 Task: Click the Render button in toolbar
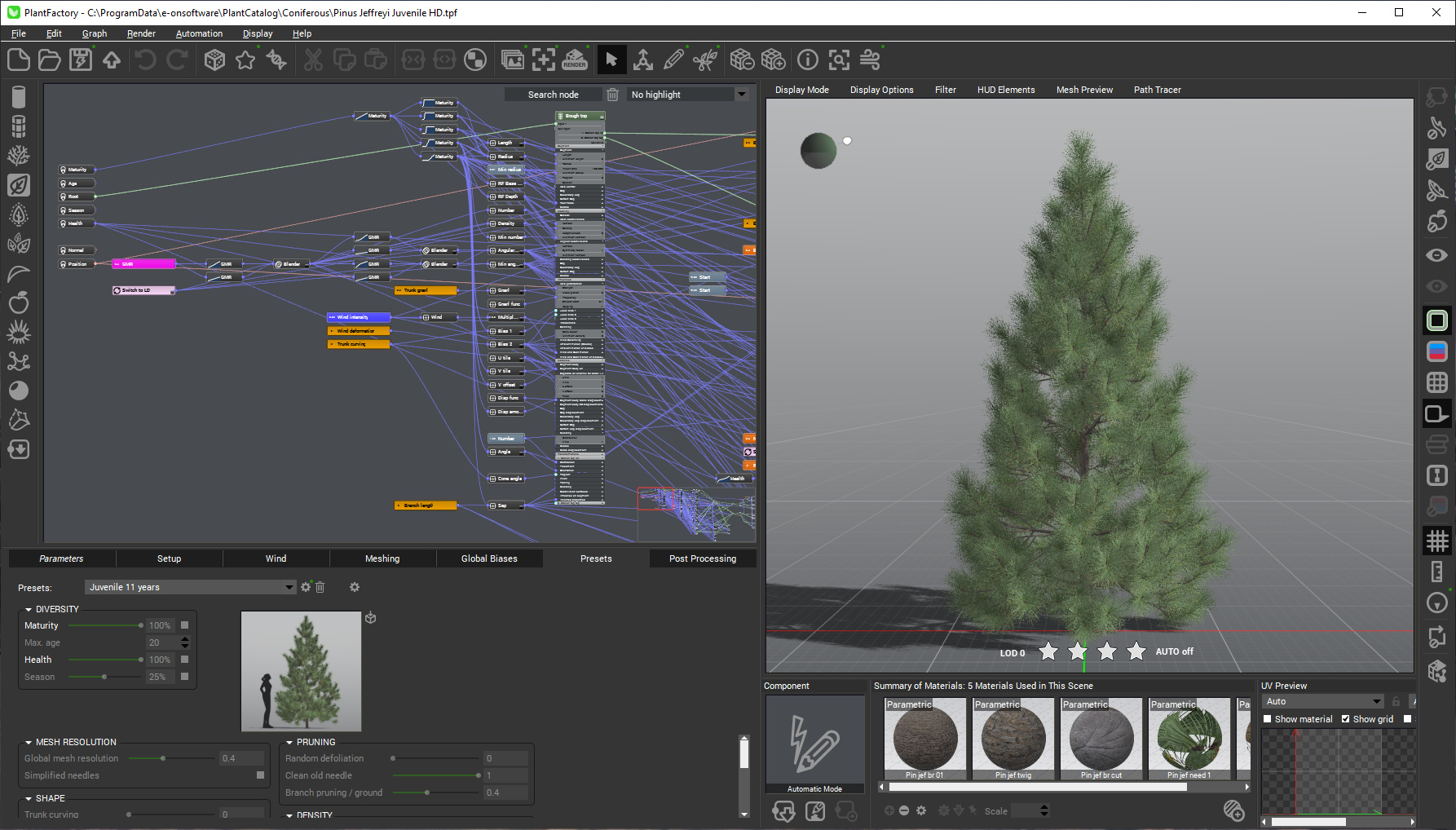(575, 60)
